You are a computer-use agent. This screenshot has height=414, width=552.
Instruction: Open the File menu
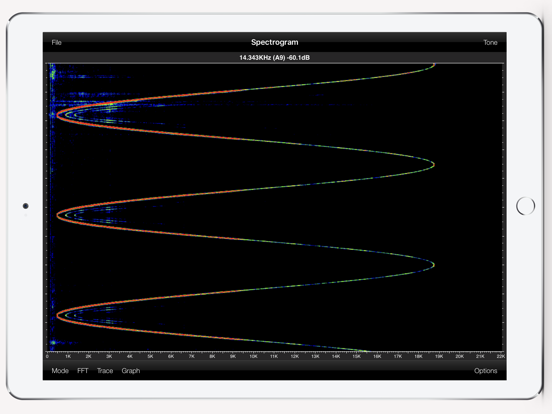[x=56, y=43]
